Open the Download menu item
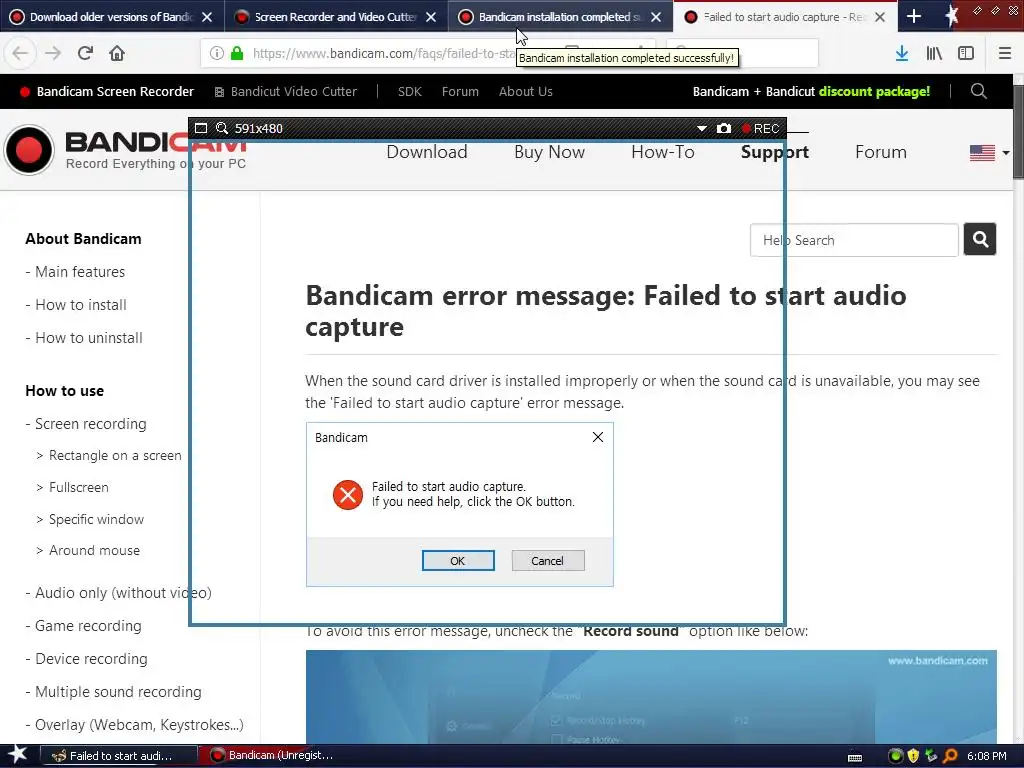Screen dimensions: 1024x768 click(x=426, y=152)
